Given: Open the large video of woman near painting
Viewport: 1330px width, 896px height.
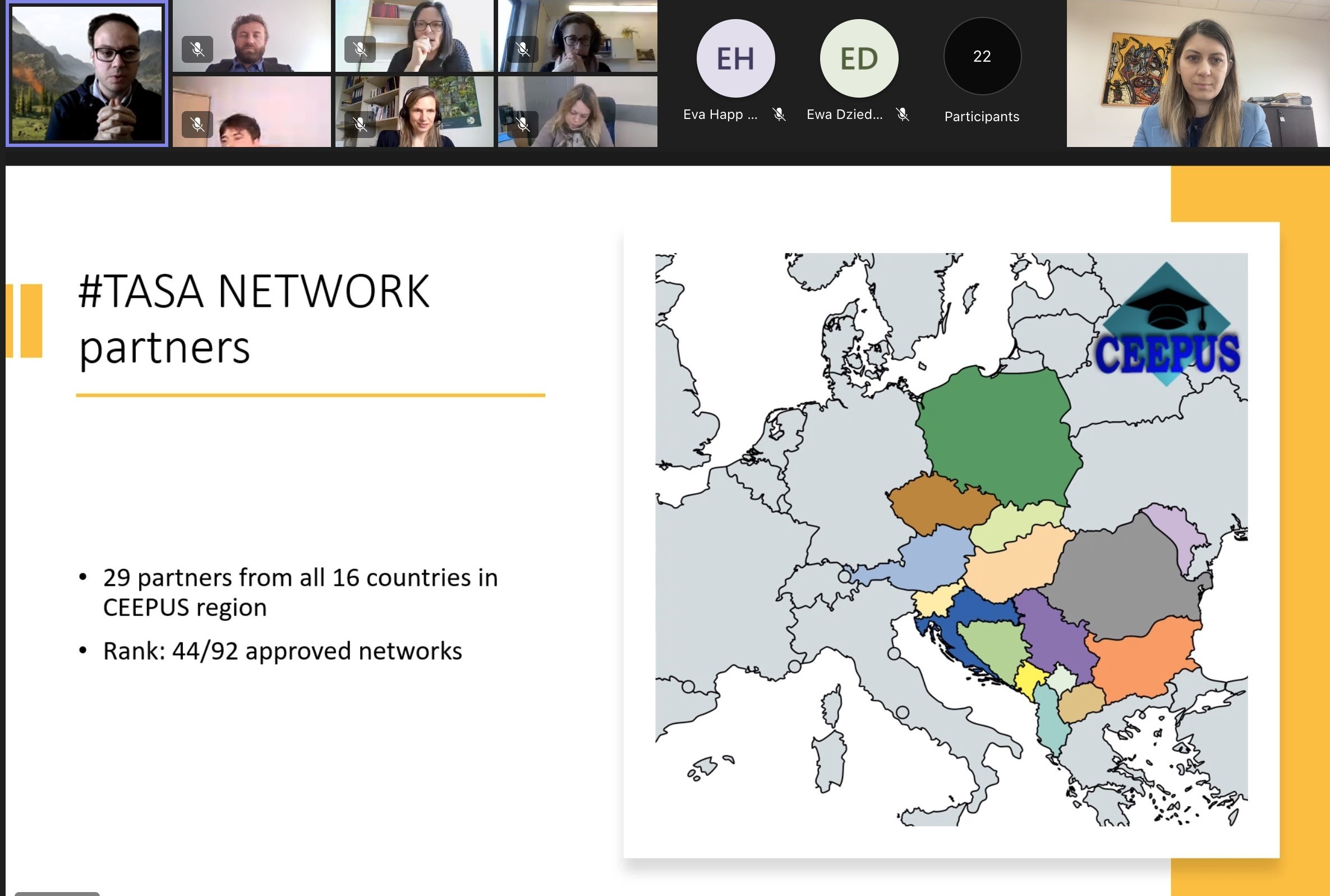Looking at the screenshot, I should pos(1198,73).
